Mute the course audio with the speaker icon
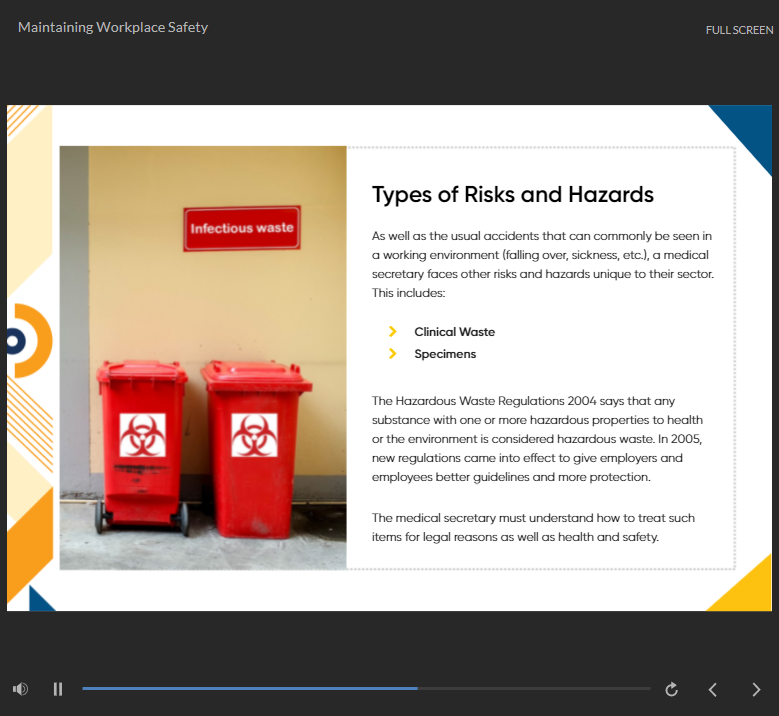Image resolution: width=779 pixels, height=716 pixels. 20,689
